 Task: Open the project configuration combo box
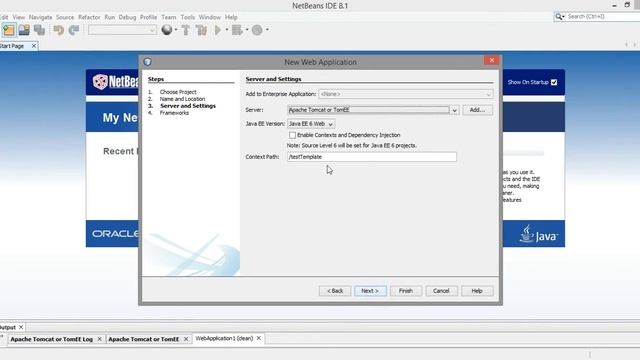point(122,30)
